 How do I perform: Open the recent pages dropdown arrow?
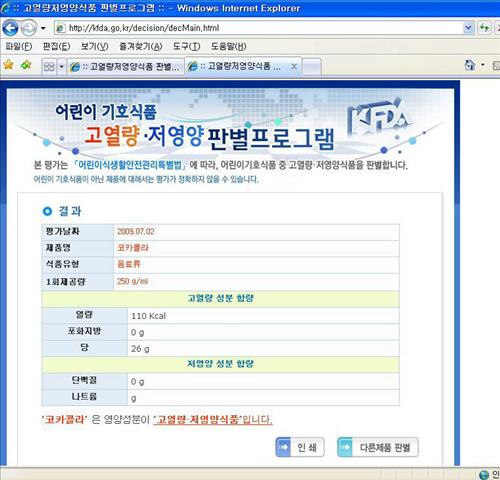point(43,28)
